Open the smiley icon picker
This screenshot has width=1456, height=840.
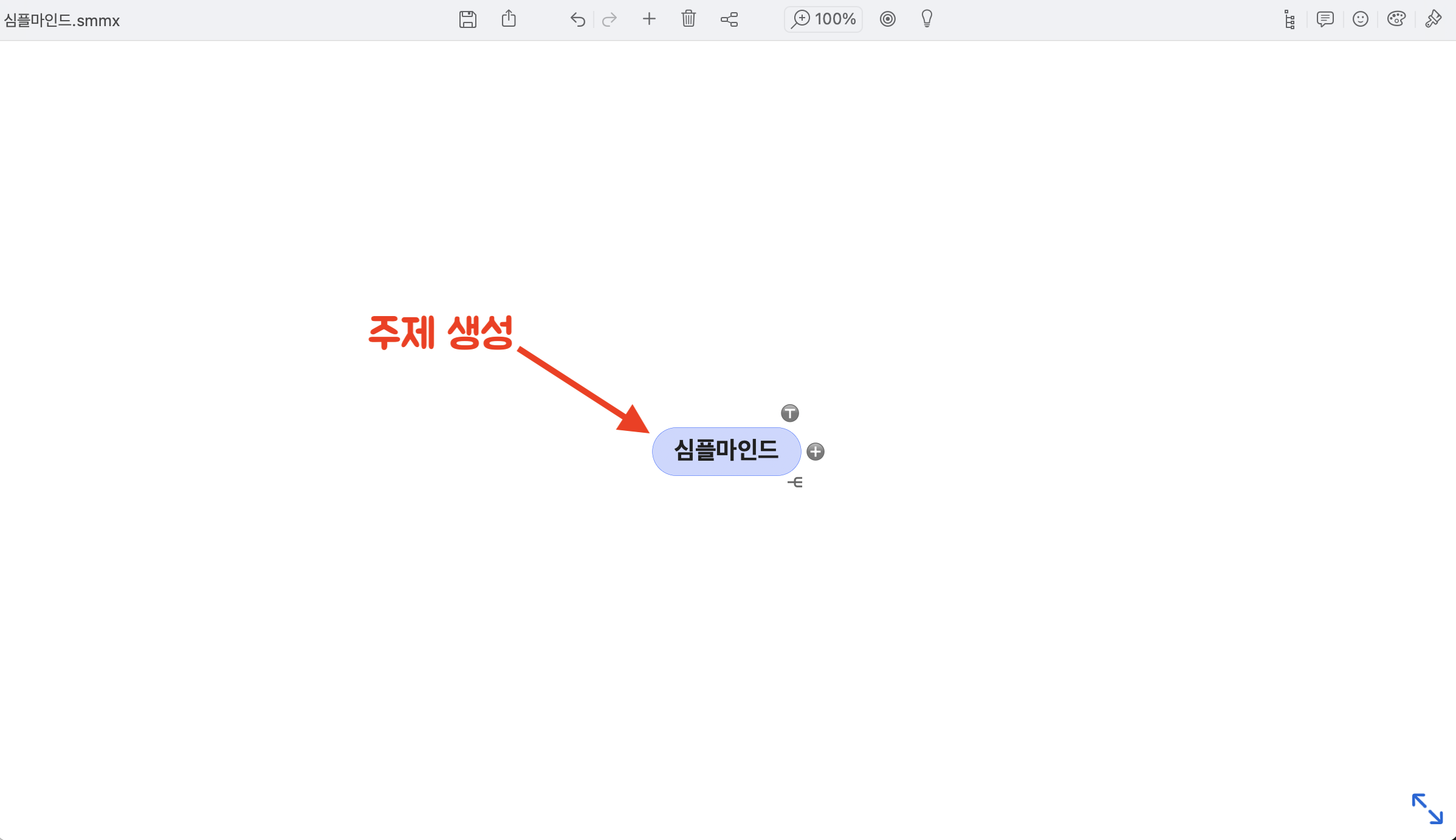click(x=1361, y=19)
